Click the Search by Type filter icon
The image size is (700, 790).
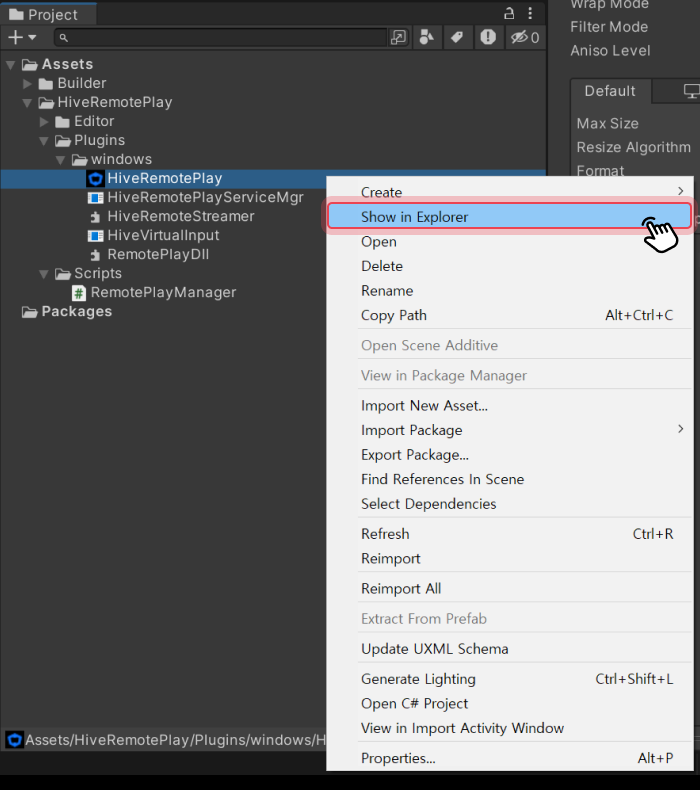tap(428, 37)
